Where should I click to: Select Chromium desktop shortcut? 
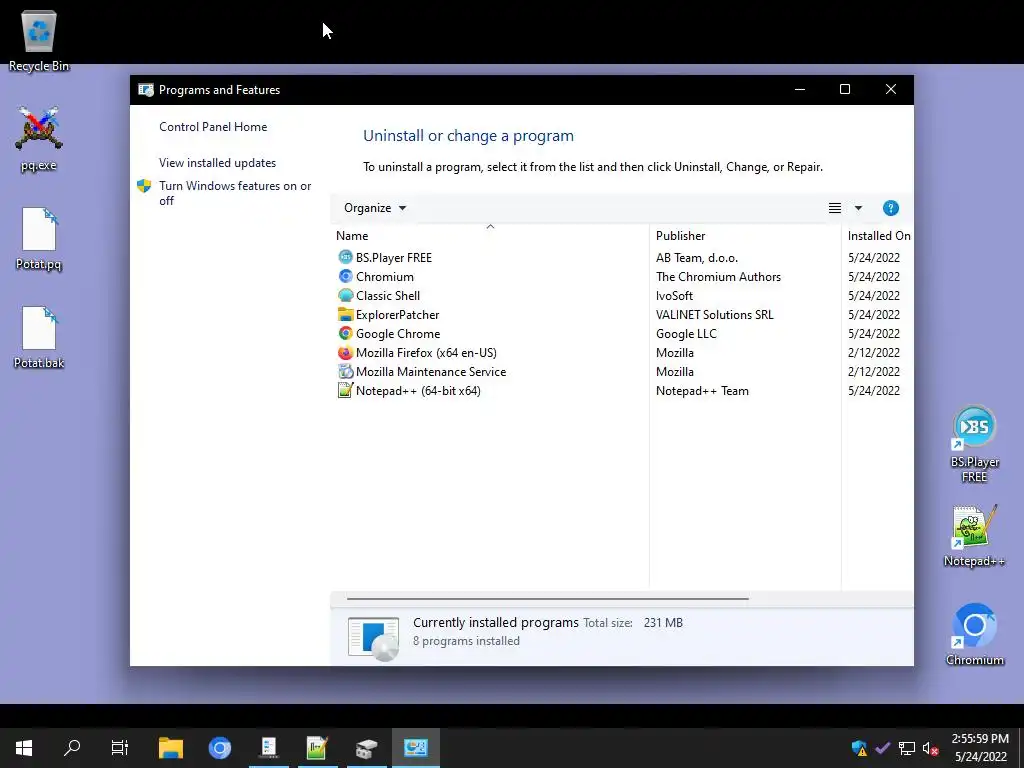(974, 634)
